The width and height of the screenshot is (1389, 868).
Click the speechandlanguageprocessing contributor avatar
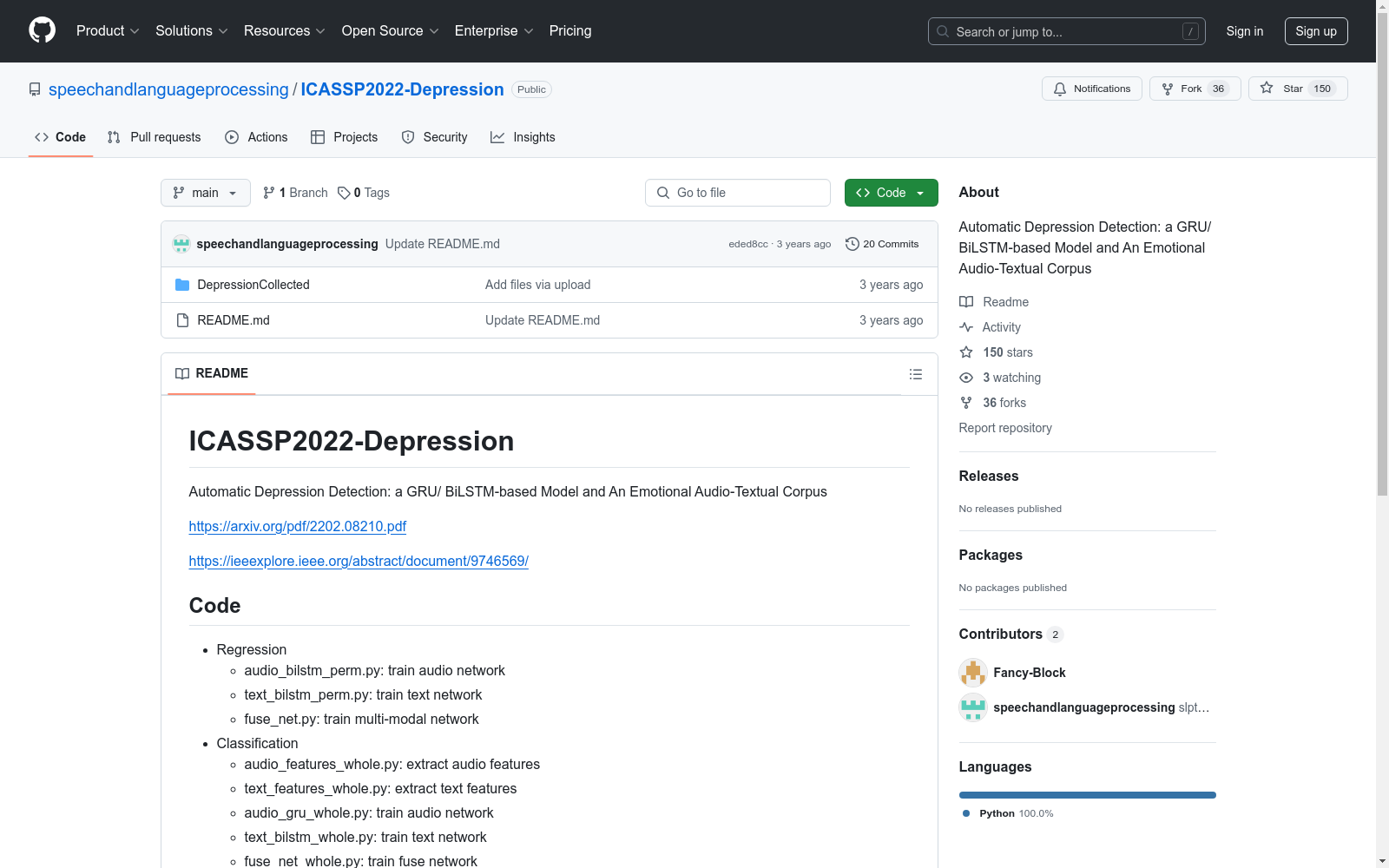click(973, 707)
